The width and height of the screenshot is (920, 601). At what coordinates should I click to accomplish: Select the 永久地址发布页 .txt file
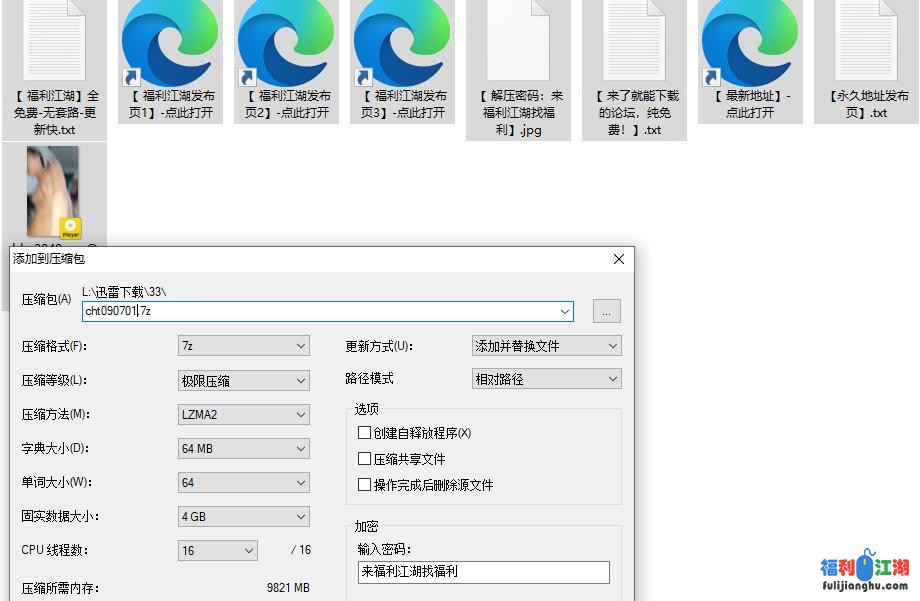[x=867, y=45]
